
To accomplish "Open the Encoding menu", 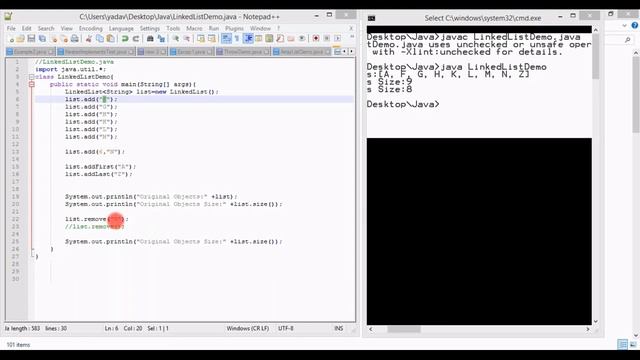I will coord(91,29).
